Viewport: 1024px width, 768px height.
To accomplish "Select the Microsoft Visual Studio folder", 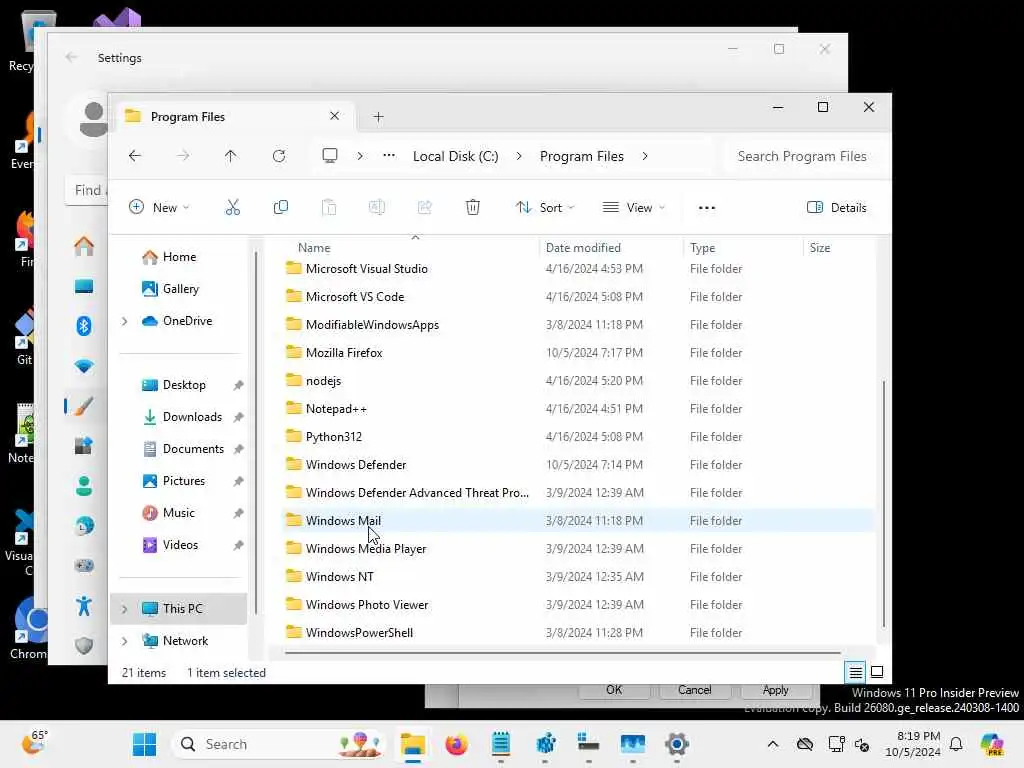I will [x=578, y=268].
